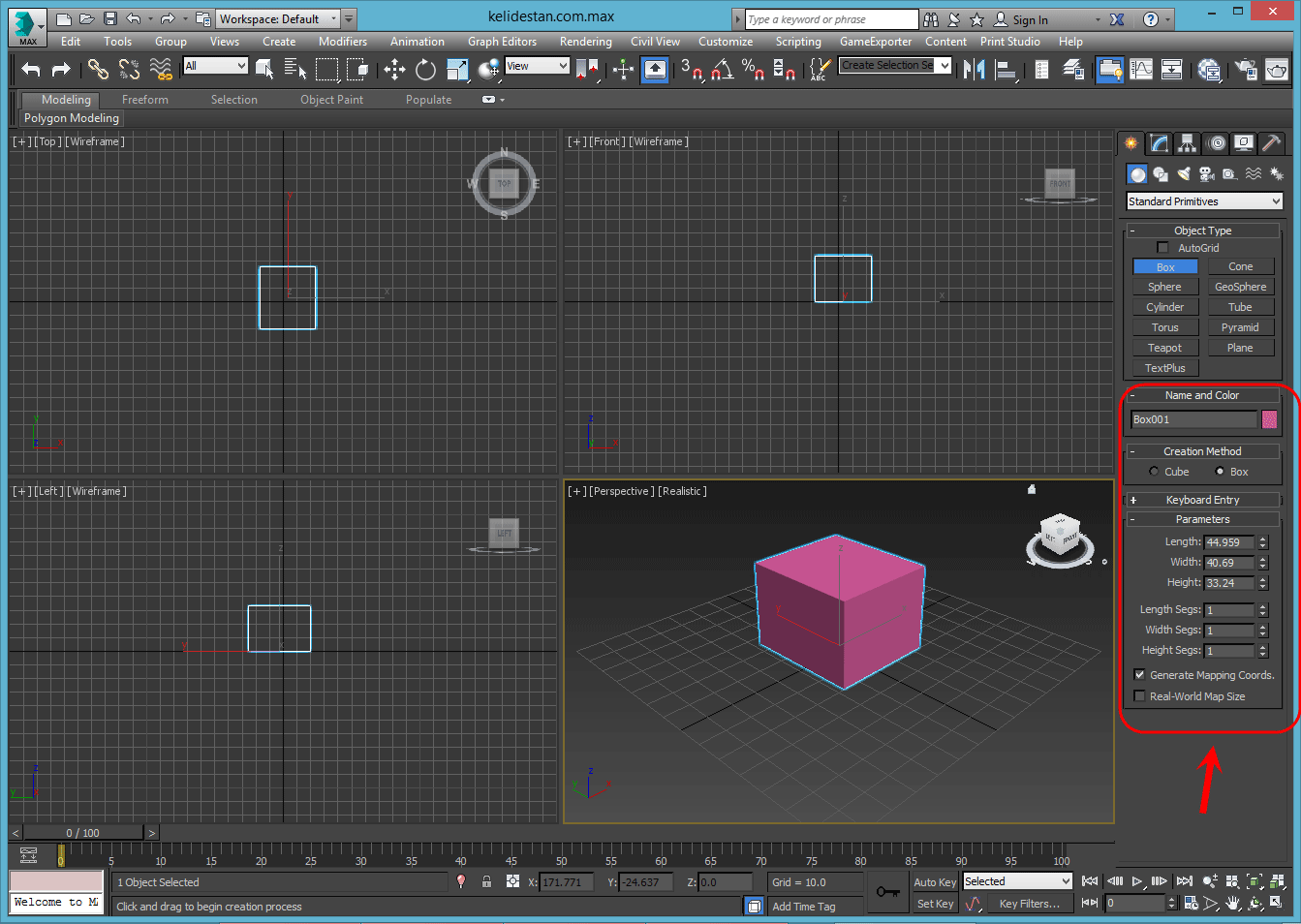Select Shapes category in Create panel
Image resolution: width=1301 pixels, height=924 pixels.
pos(1161,174)
